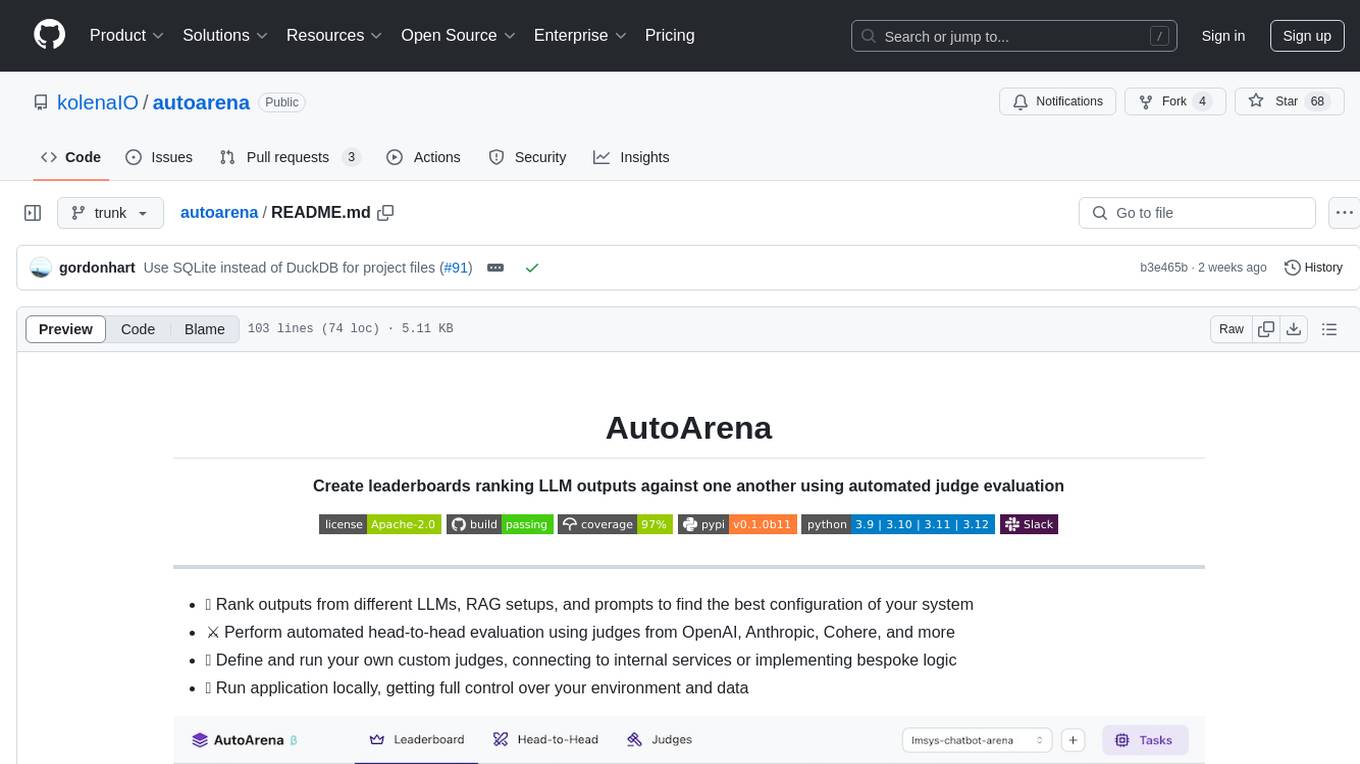The height and width of the screenshot is (764, 1360).
Task: Expand the Enterprise menu
Action: (x=581, y=35)
